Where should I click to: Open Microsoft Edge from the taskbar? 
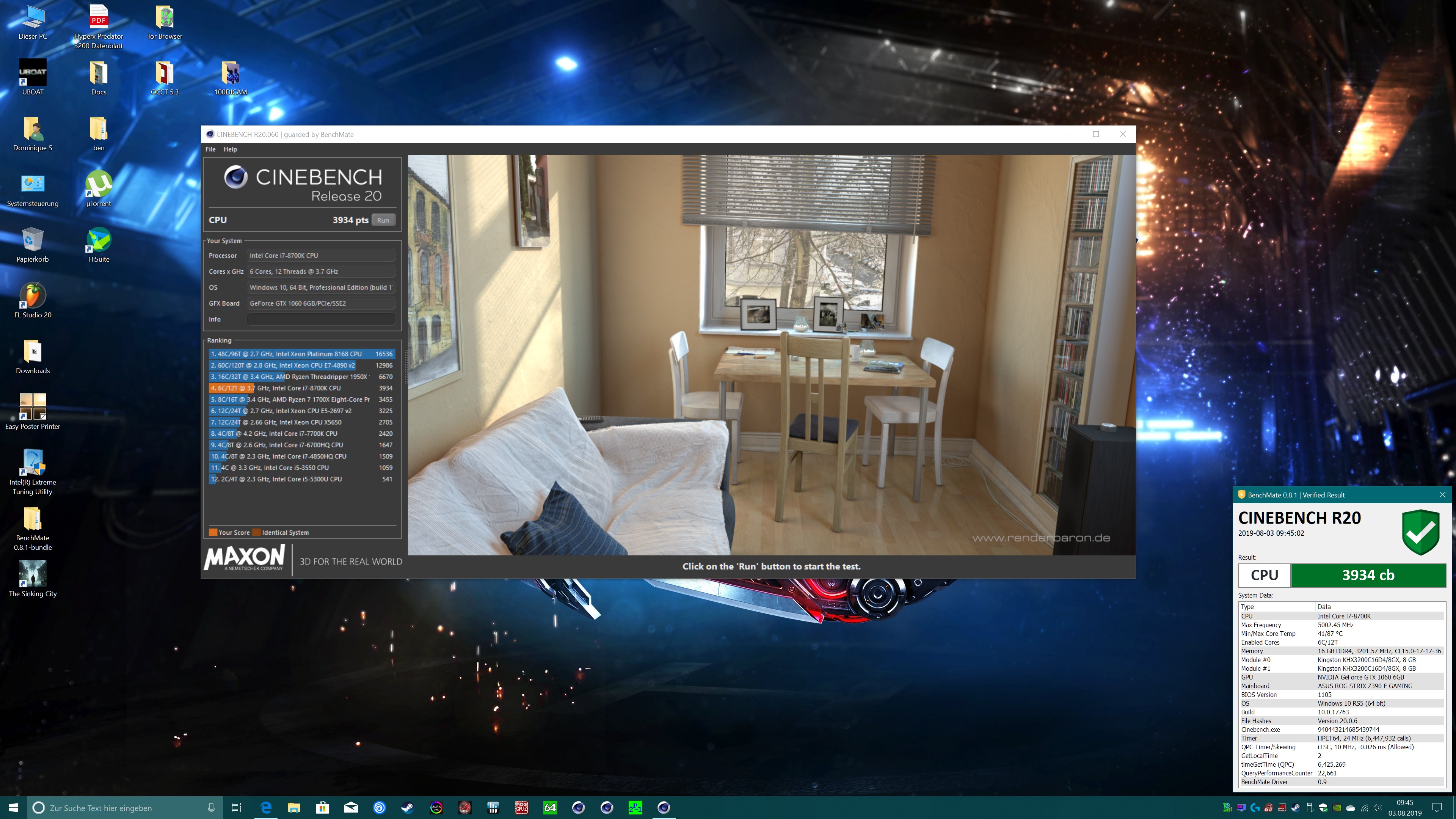(x=266, y=808)
